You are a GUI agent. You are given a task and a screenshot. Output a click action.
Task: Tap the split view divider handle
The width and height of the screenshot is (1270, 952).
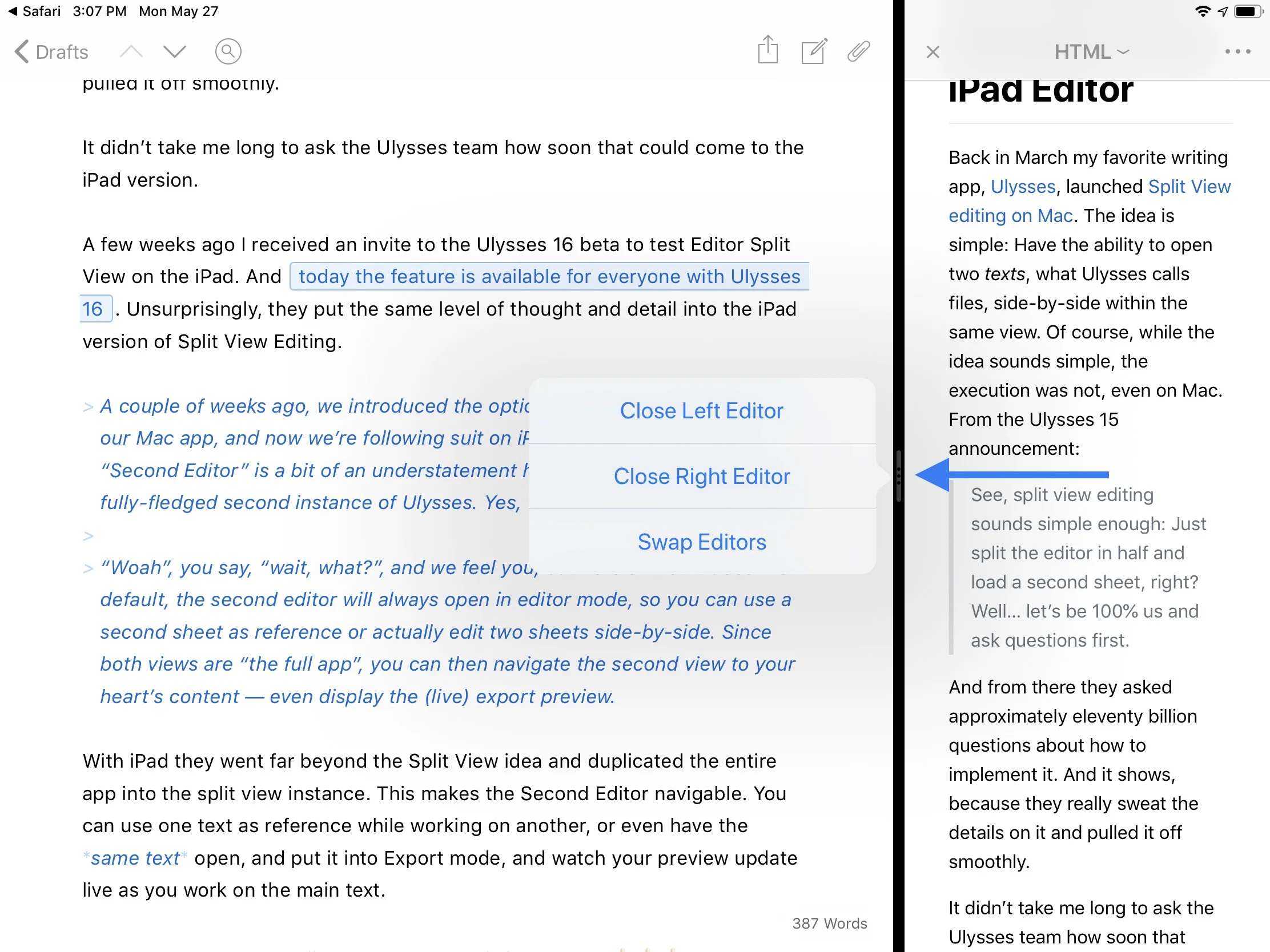[898, 475]
